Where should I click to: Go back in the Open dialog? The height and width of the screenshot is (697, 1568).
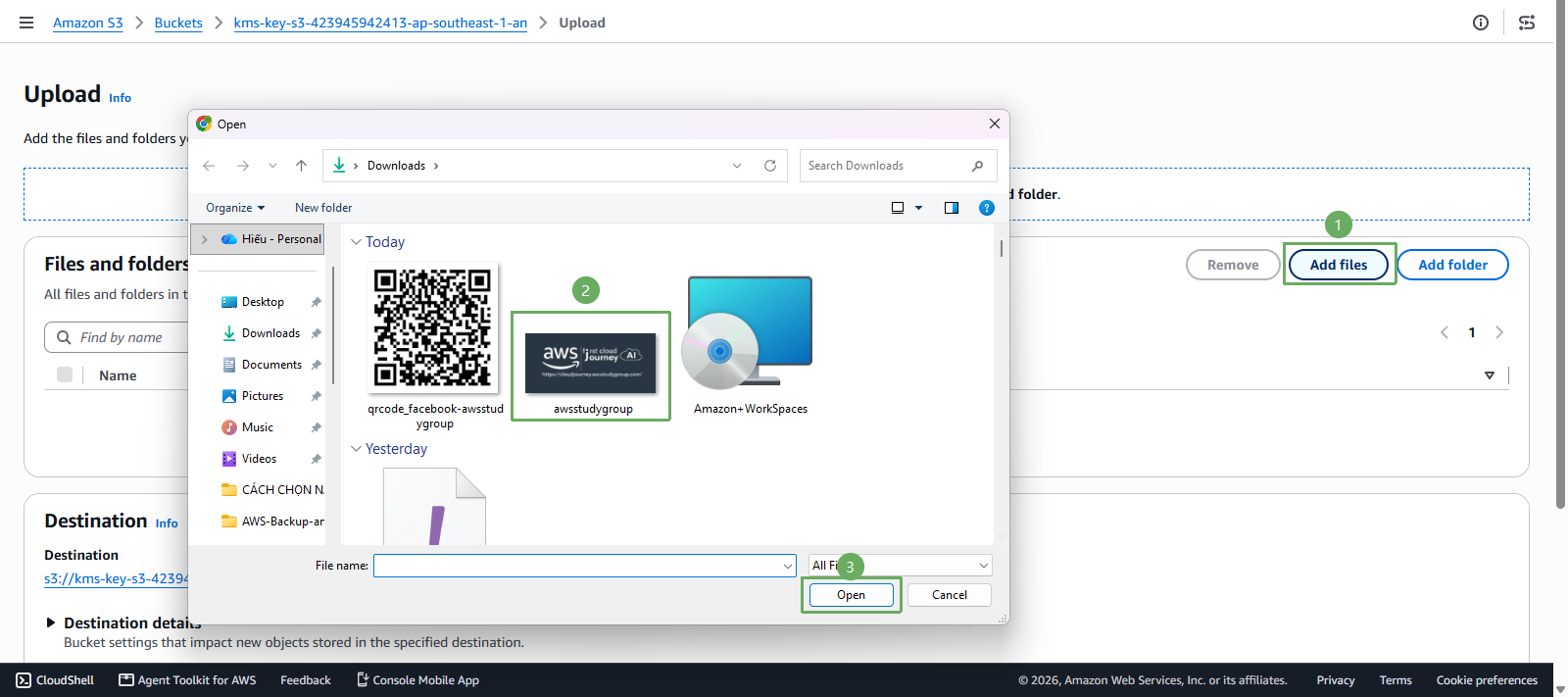(x=209, y=166)
